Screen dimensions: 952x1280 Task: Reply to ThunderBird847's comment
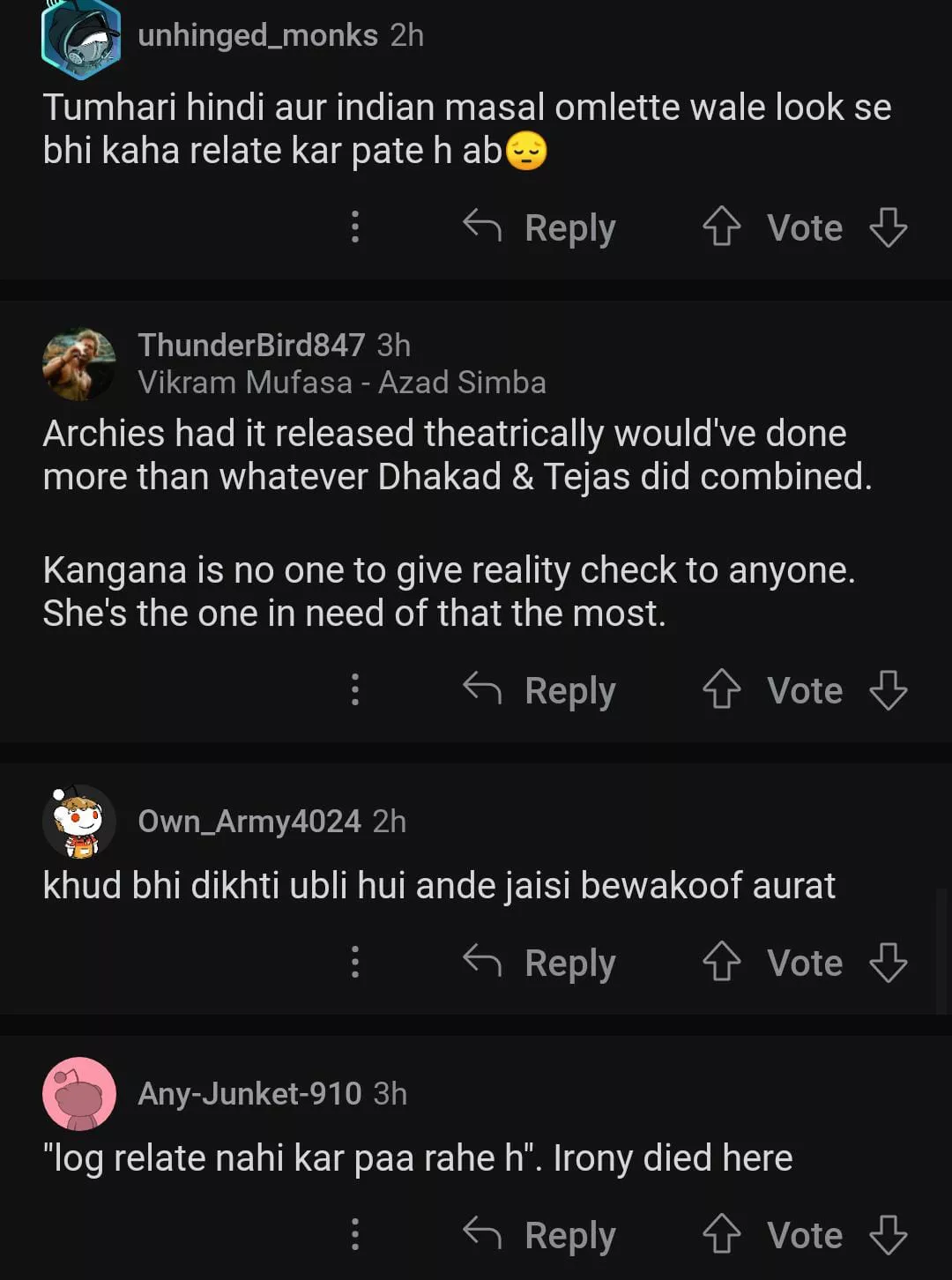539,690
